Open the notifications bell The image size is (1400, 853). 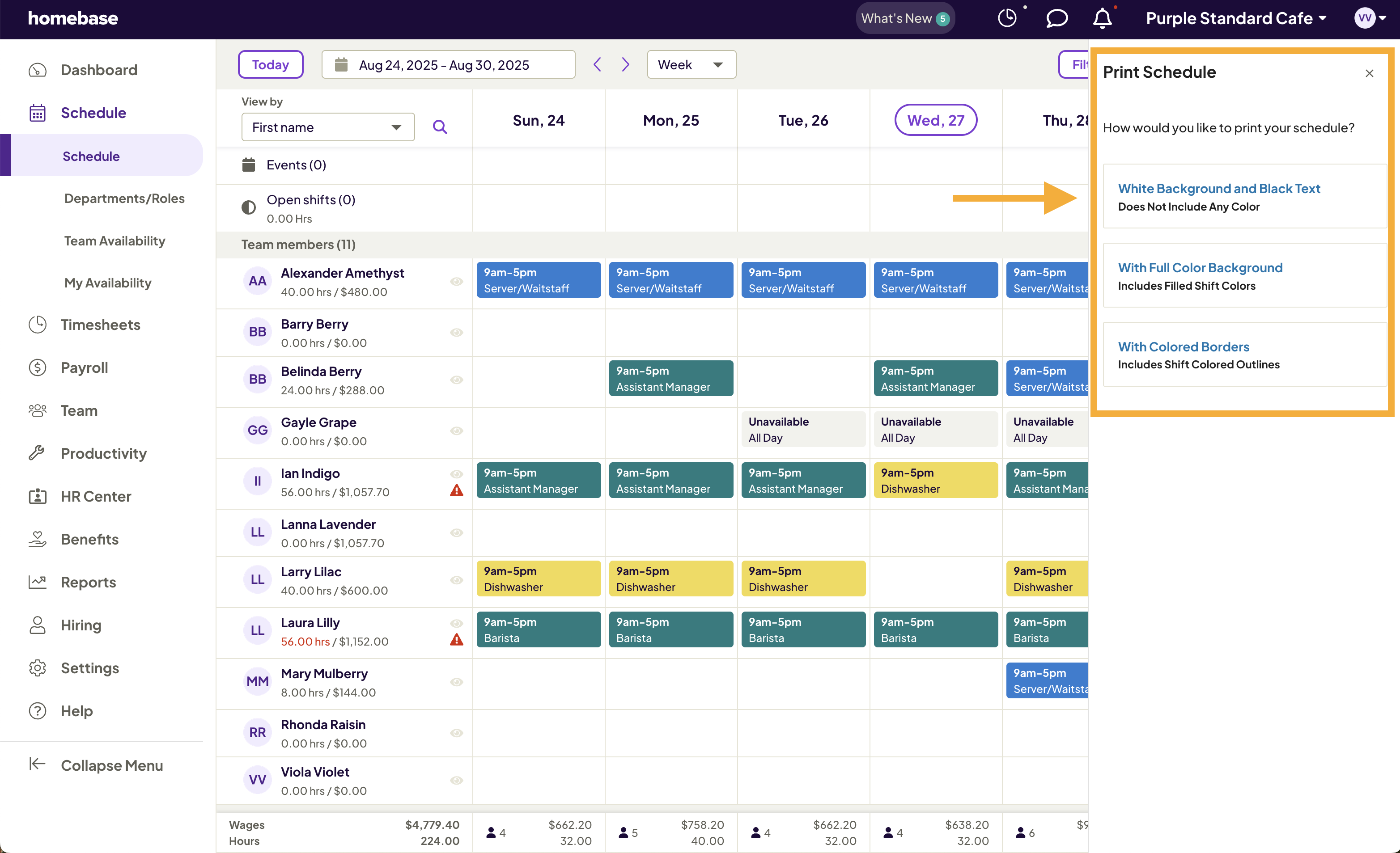(x=1101, y=17)
